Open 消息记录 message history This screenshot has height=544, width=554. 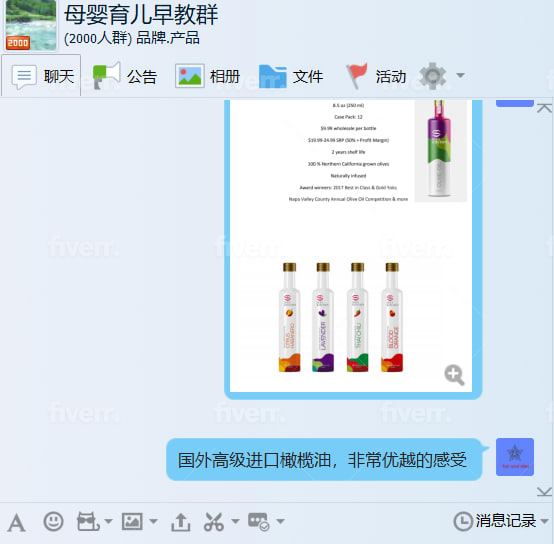495,521
